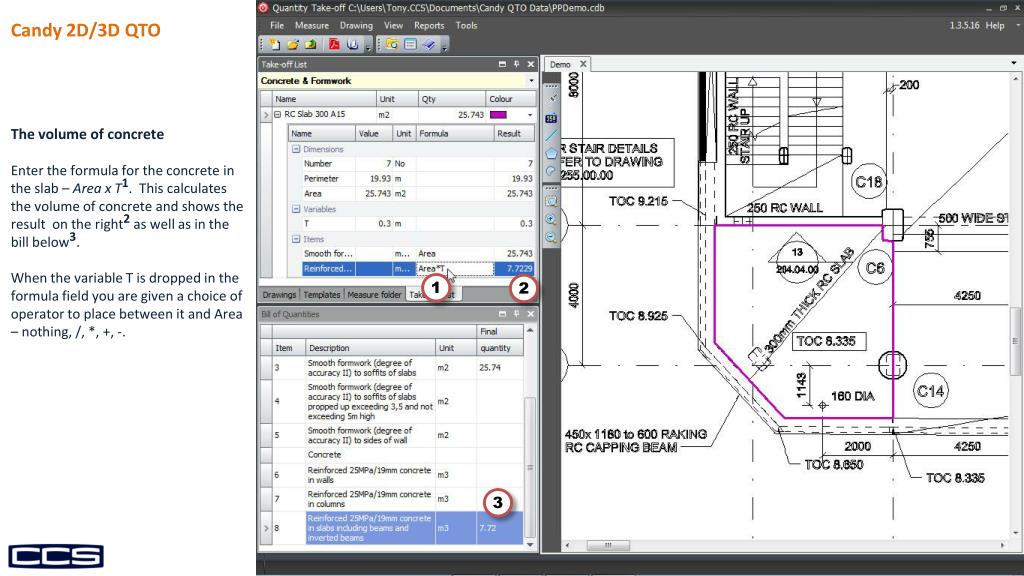This screenshot has width=1024, height=576.
Task: Click the zoom out magnifier icon
Action: [551, 238]
